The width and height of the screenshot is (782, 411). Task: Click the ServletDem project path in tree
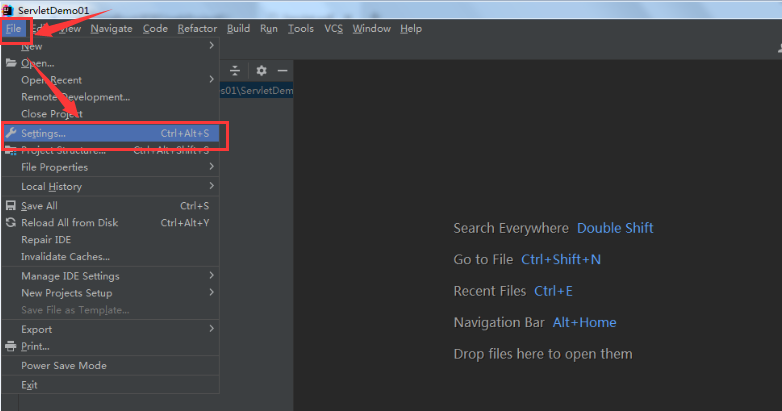point(257,91)
